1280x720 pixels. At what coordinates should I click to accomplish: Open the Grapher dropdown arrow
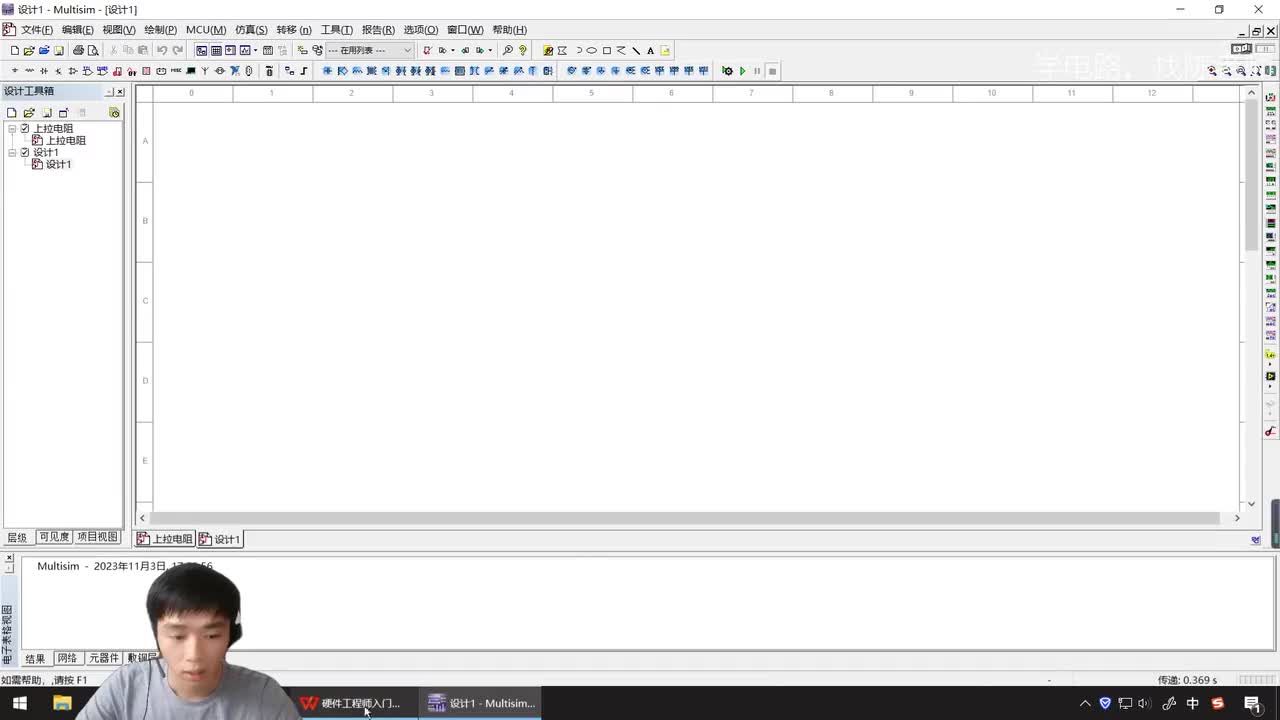(255, 50)
